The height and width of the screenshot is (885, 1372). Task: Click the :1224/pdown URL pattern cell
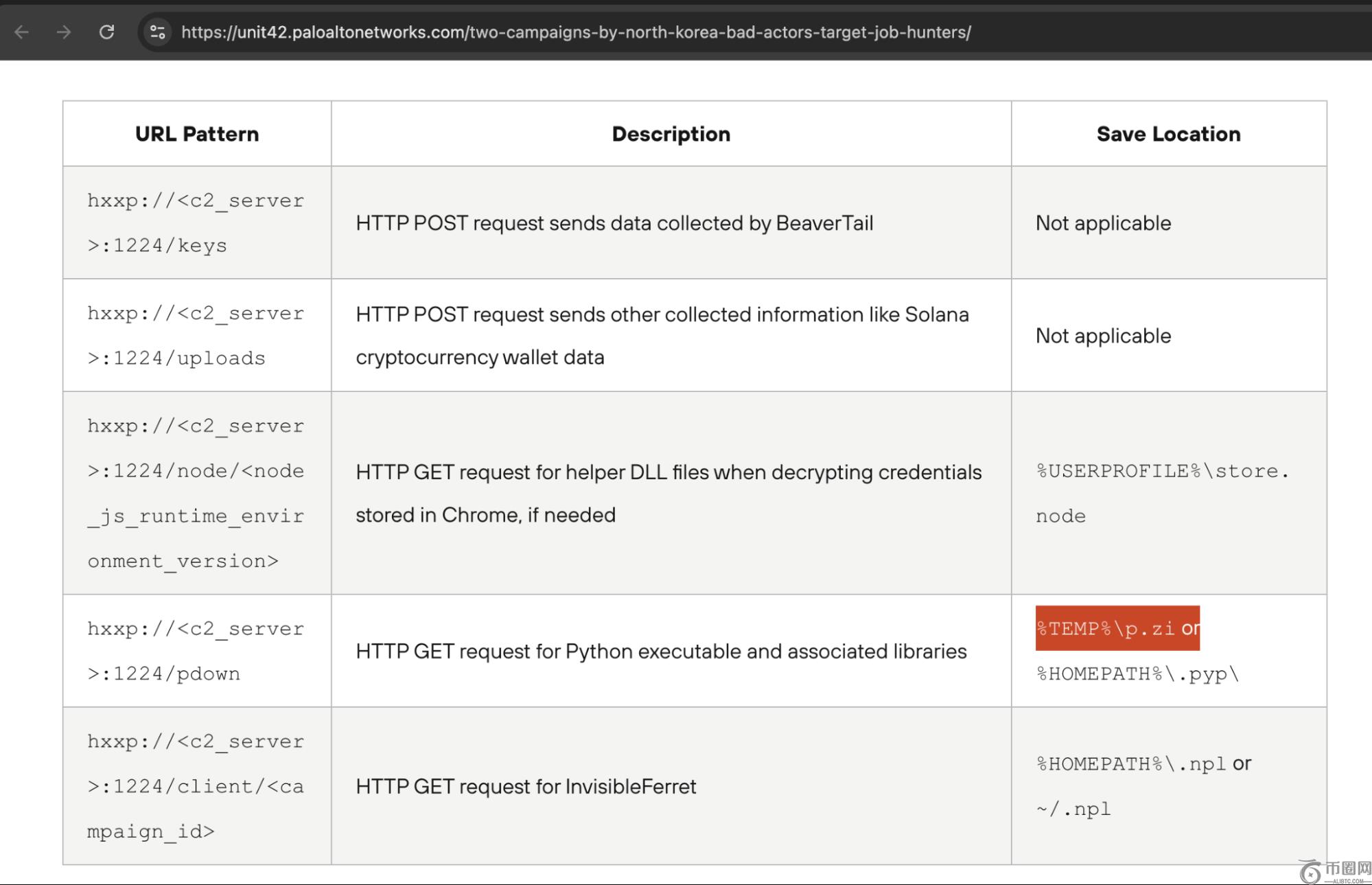click(x=196, y=651)
